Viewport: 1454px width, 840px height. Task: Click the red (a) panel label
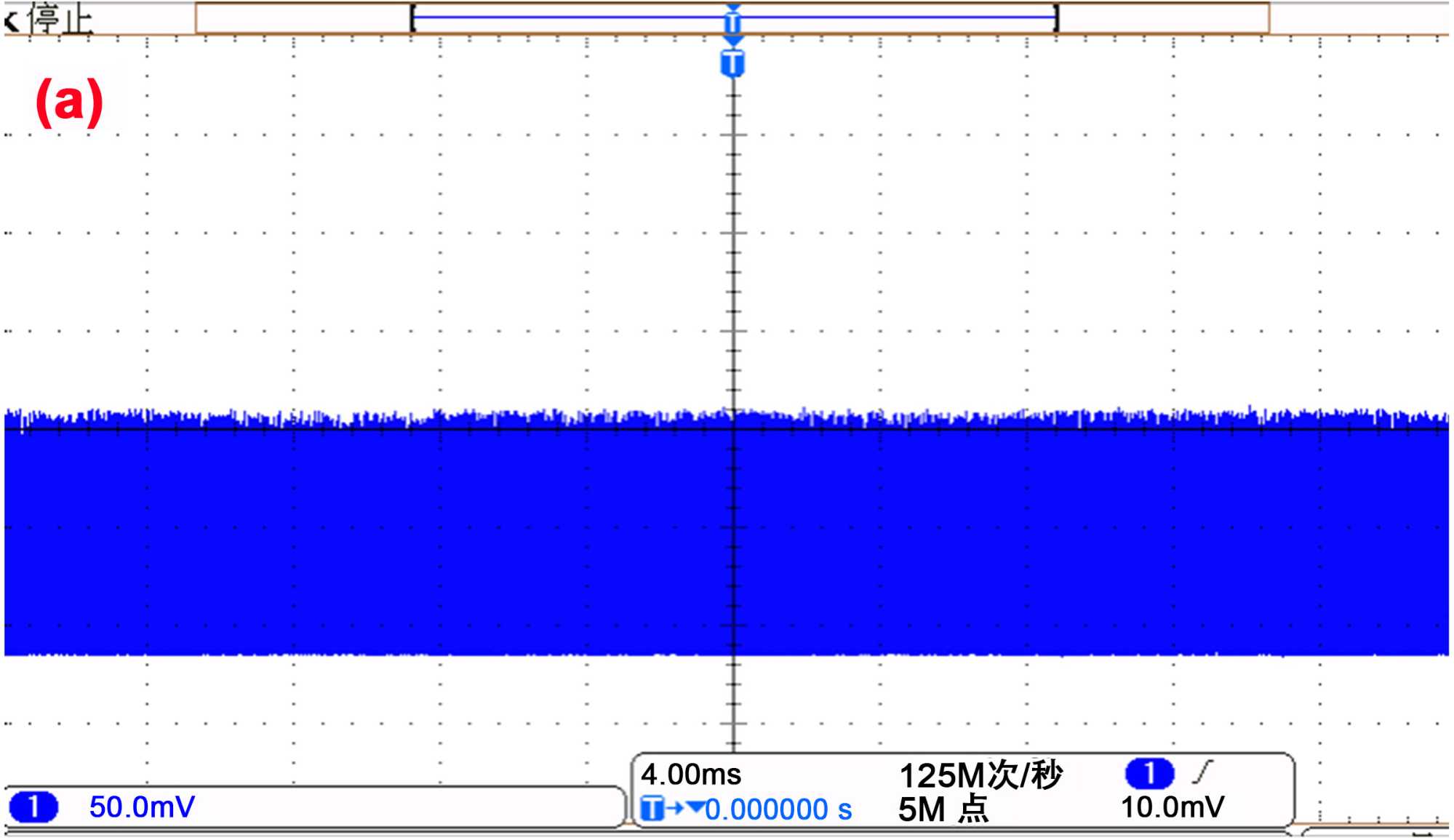tap(69, 102)
